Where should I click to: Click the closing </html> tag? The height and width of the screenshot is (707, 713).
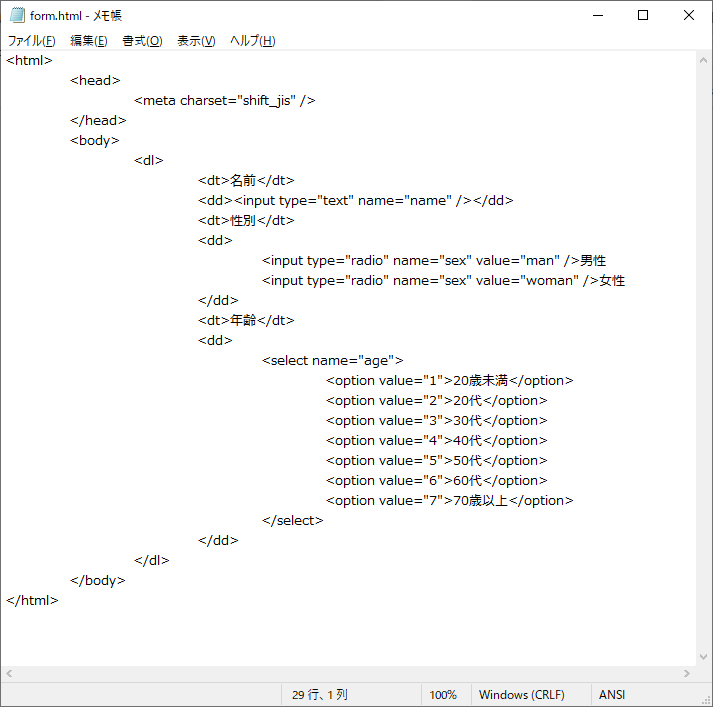32,601
